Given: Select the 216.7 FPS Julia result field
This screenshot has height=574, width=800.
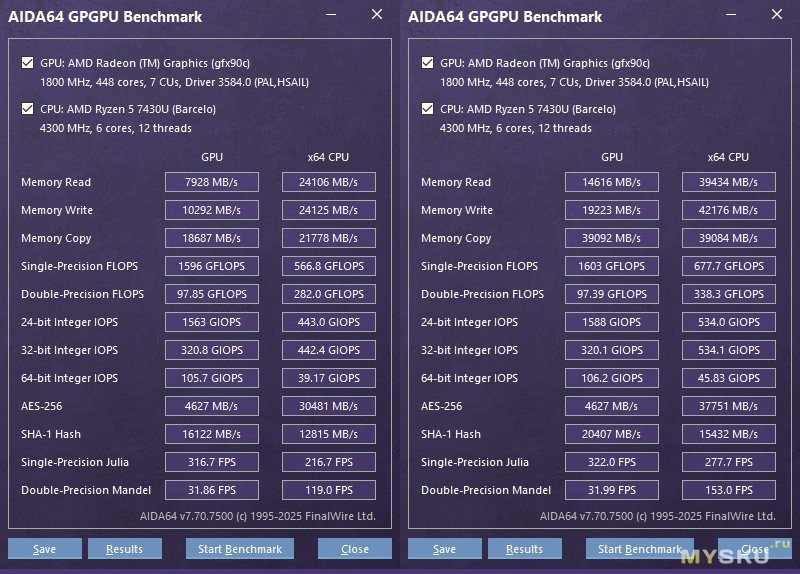Looking at the screenshot, I should (329, 462).
